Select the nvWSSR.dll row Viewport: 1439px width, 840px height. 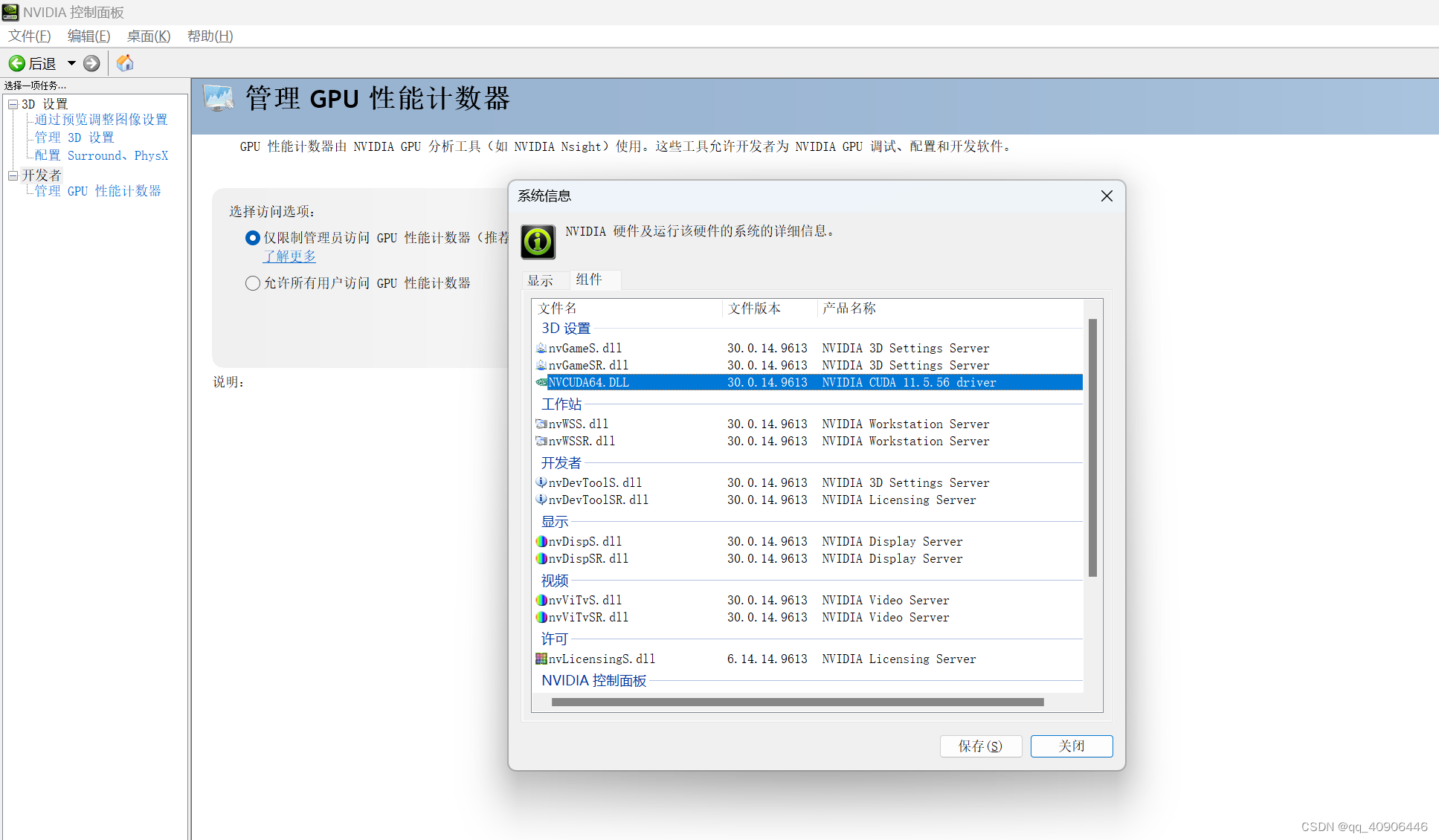pyautogui.click(x=808, y=441)
